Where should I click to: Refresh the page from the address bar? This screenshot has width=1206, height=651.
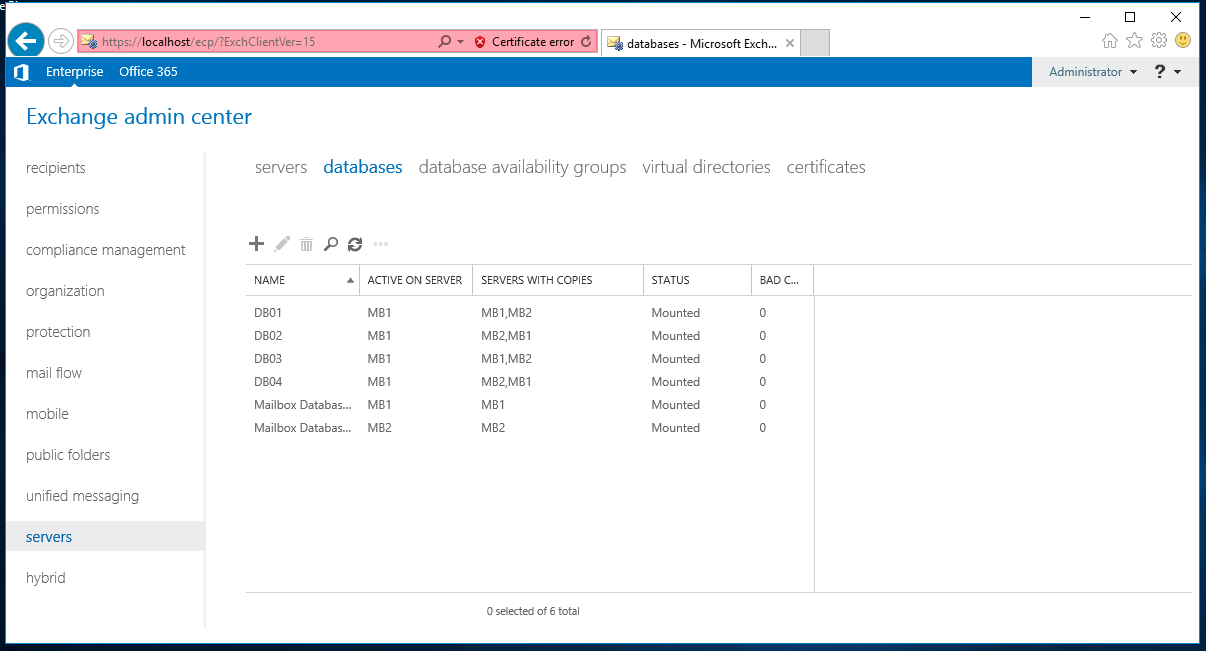[x=586, y=42]
